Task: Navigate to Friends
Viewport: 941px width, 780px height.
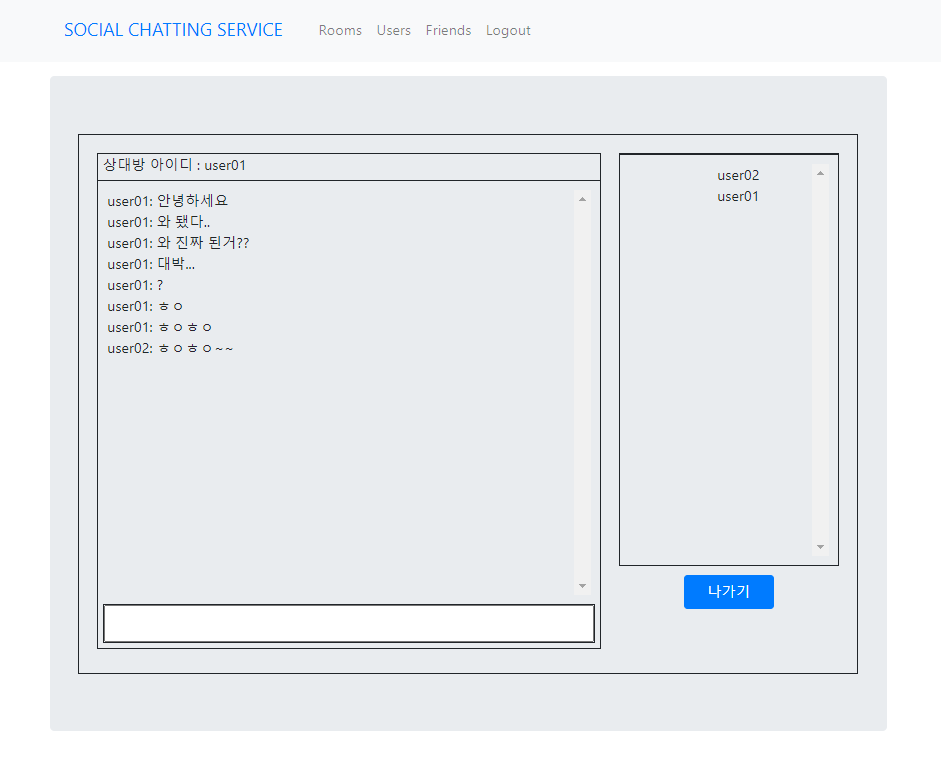Action: tap(448, 31)
